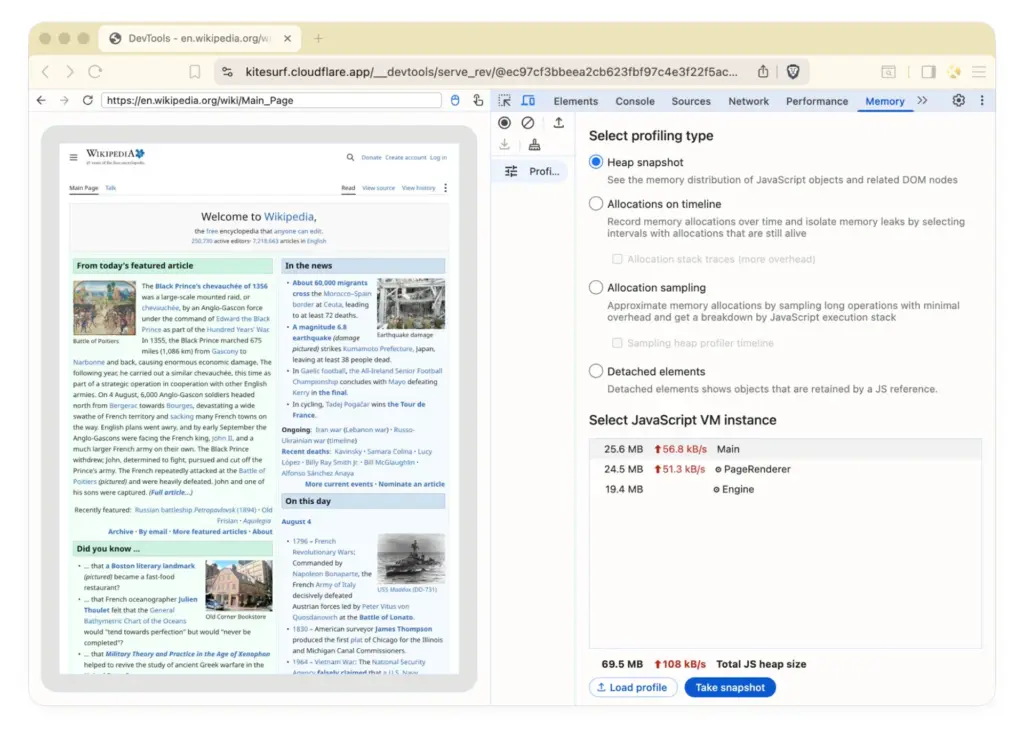This screenshot has height=741, width=1024.
Task: Click the DevTools URL field with wikipedia address
Action: pyautogui.click(x=271, y=100)
